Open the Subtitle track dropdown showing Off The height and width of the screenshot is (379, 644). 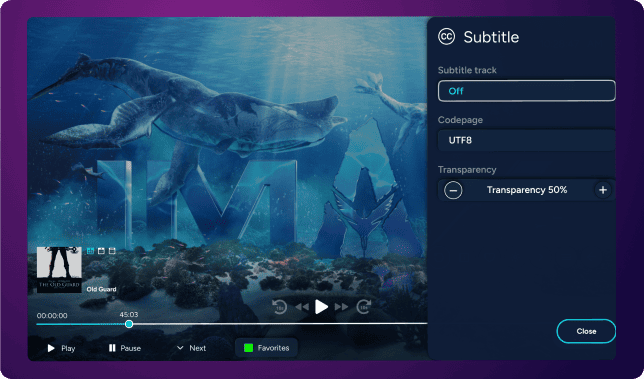coord(527,91)
